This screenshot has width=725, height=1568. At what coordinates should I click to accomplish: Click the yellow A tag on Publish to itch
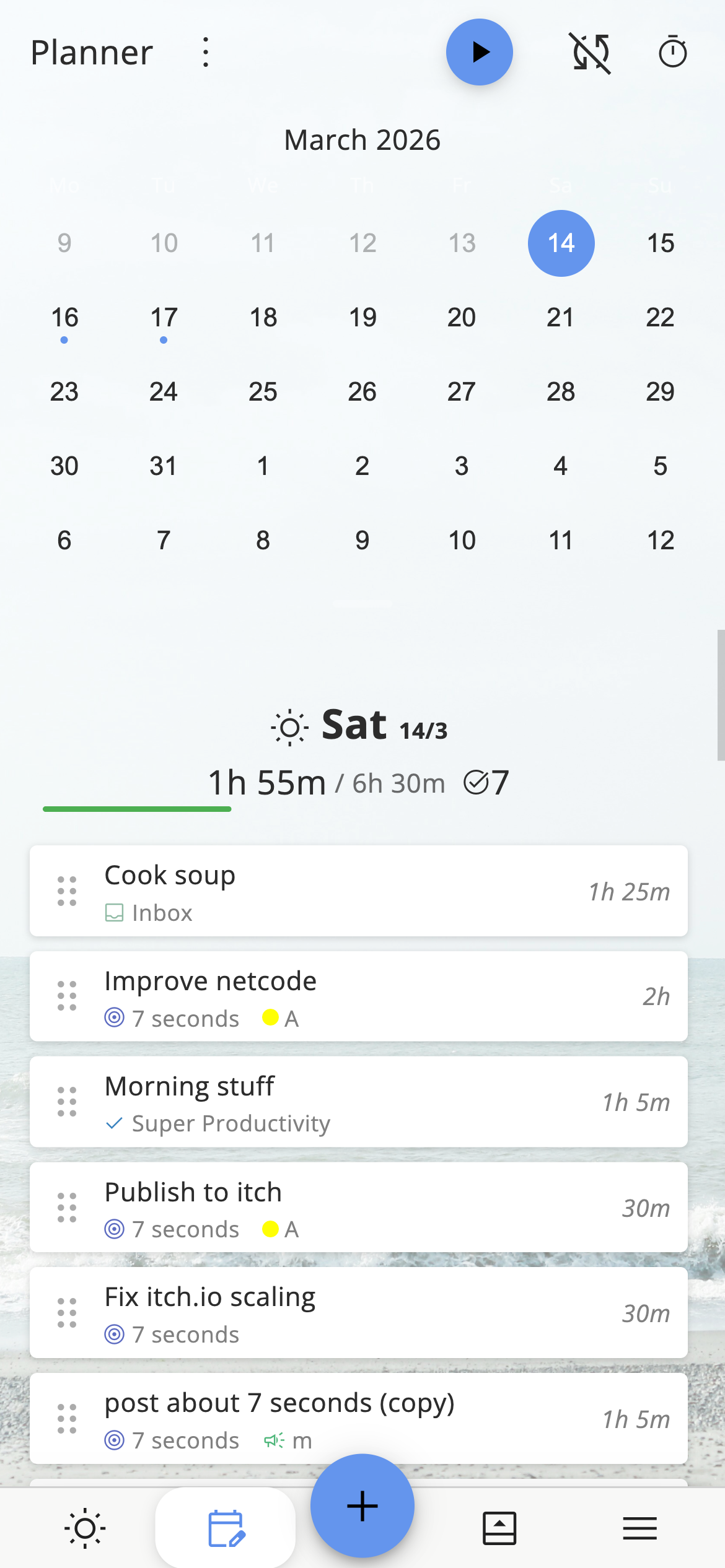click(281, 1229)
